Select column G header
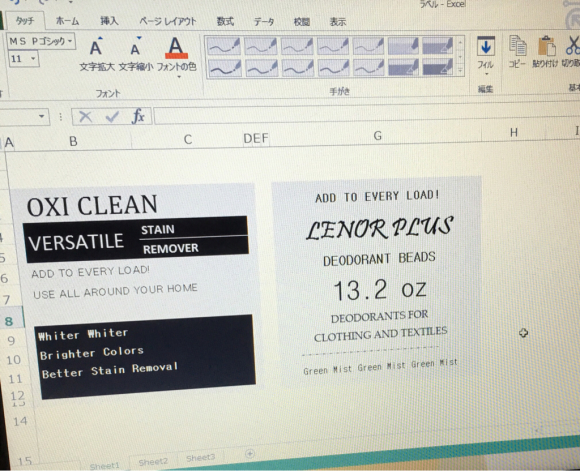The image size is (580, 471). [x=377, y=136]
